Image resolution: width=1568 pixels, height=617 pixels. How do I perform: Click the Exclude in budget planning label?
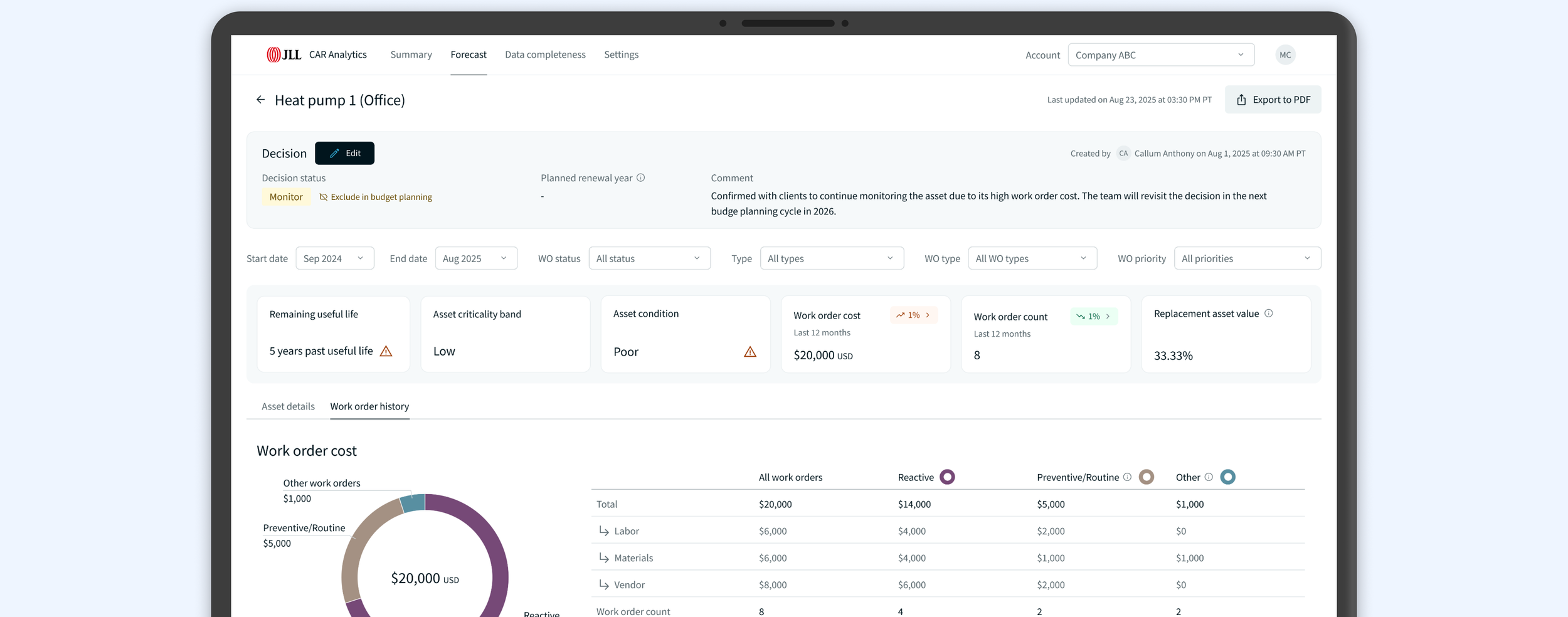381,197
